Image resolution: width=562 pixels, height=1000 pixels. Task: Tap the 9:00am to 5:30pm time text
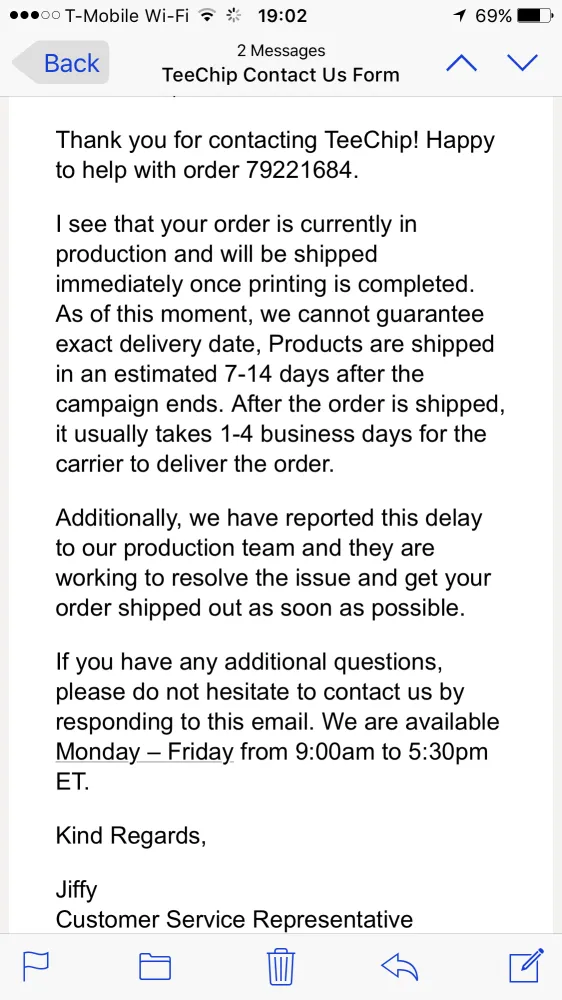click(392, 751)
